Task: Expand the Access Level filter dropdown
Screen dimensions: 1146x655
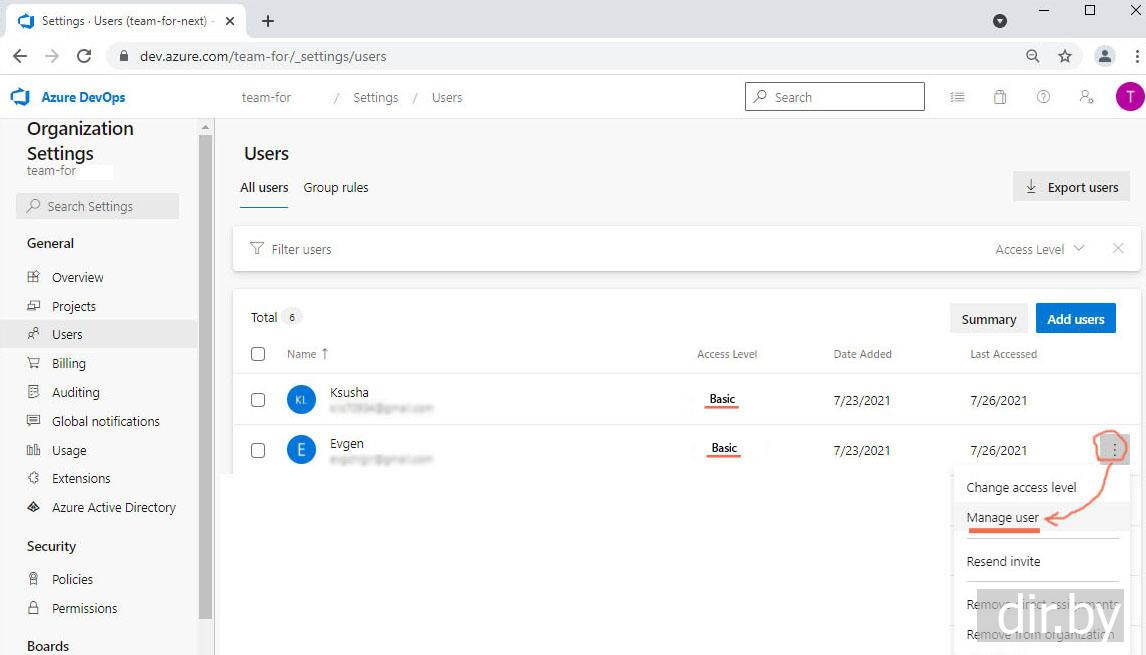Action: (x=1040, y=249)
